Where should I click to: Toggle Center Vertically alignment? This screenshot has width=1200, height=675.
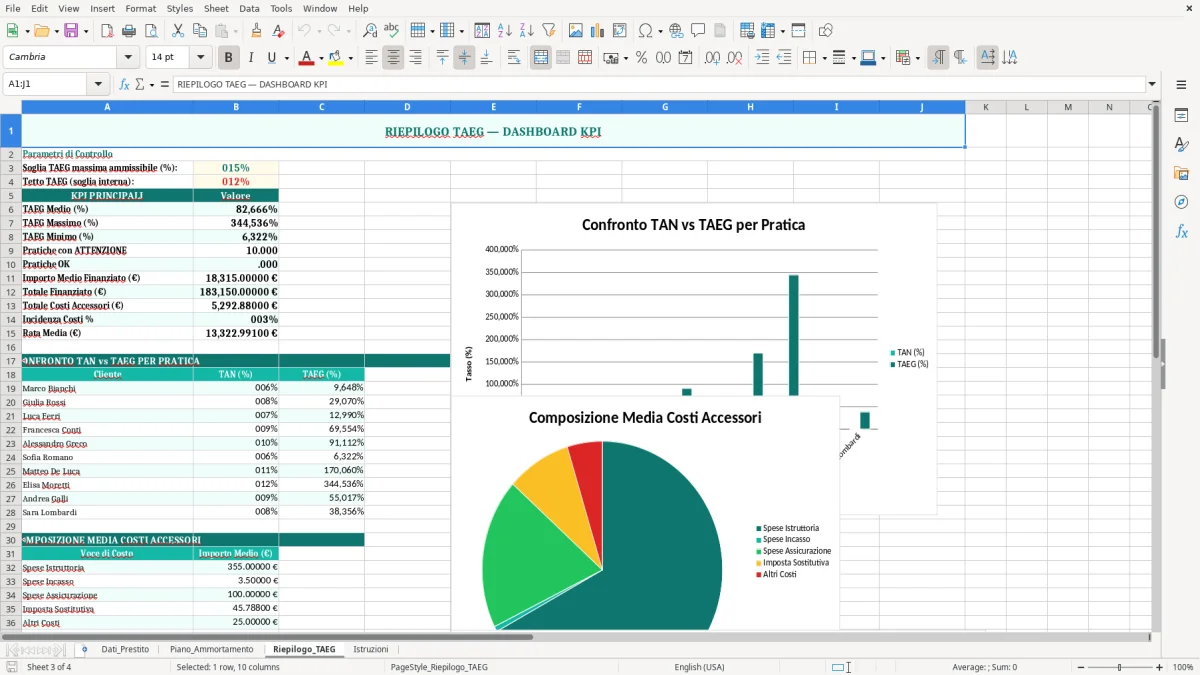[x=464, y=58]
